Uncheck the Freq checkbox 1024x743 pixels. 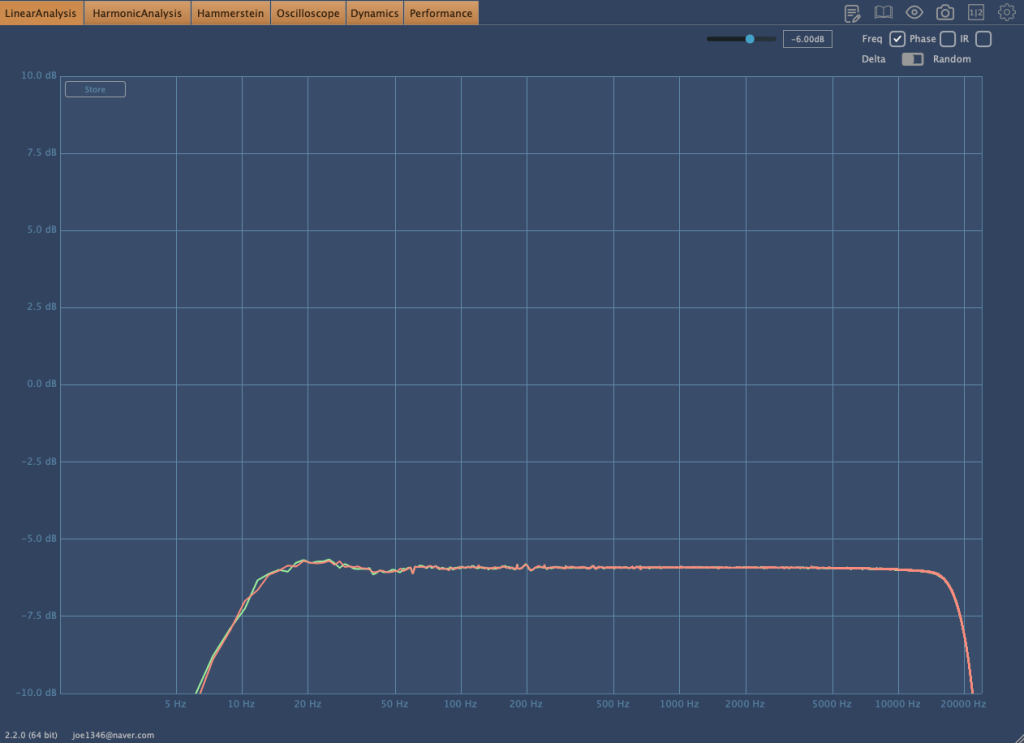[x=897, y=39]
